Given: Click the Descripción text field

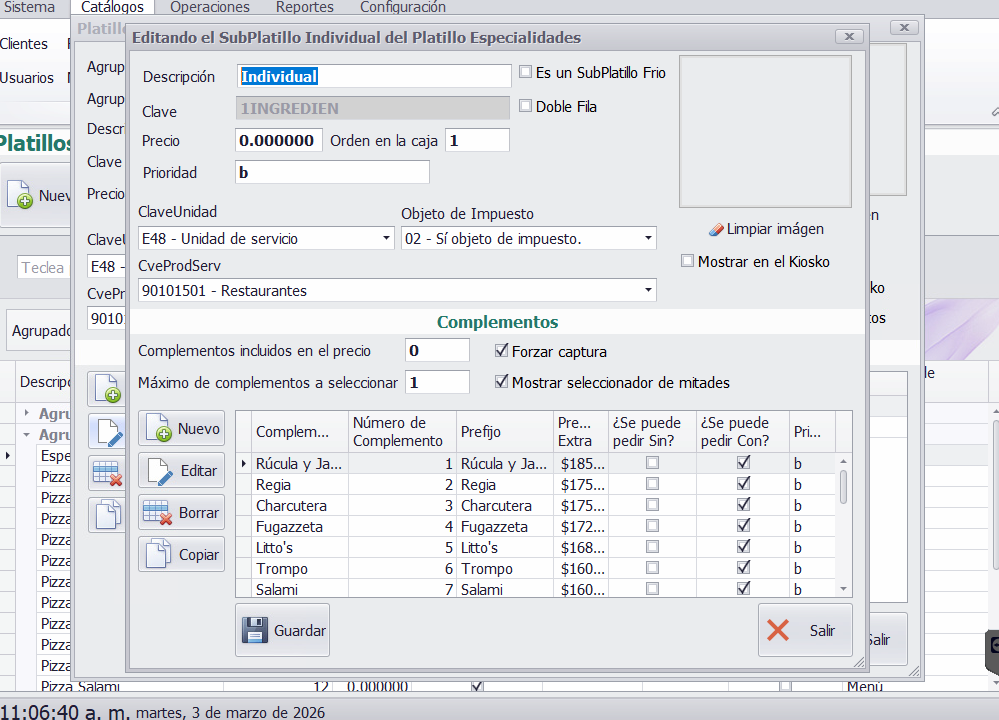Looking at the screenshot, I should pos(374,76).
